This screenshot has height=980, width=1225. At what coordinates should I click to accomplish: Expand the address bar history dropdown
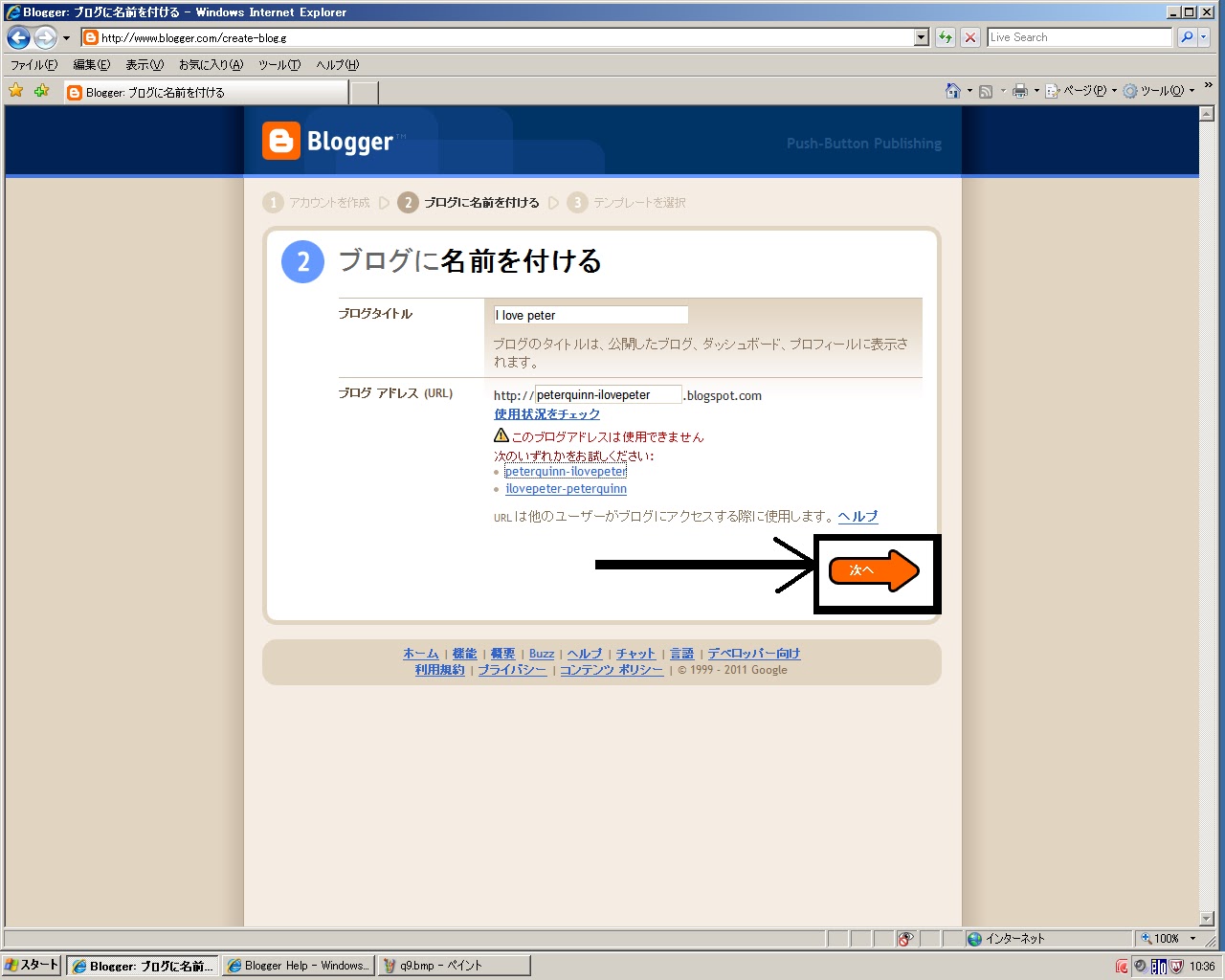pyautogui.click(x=922, y=37)
